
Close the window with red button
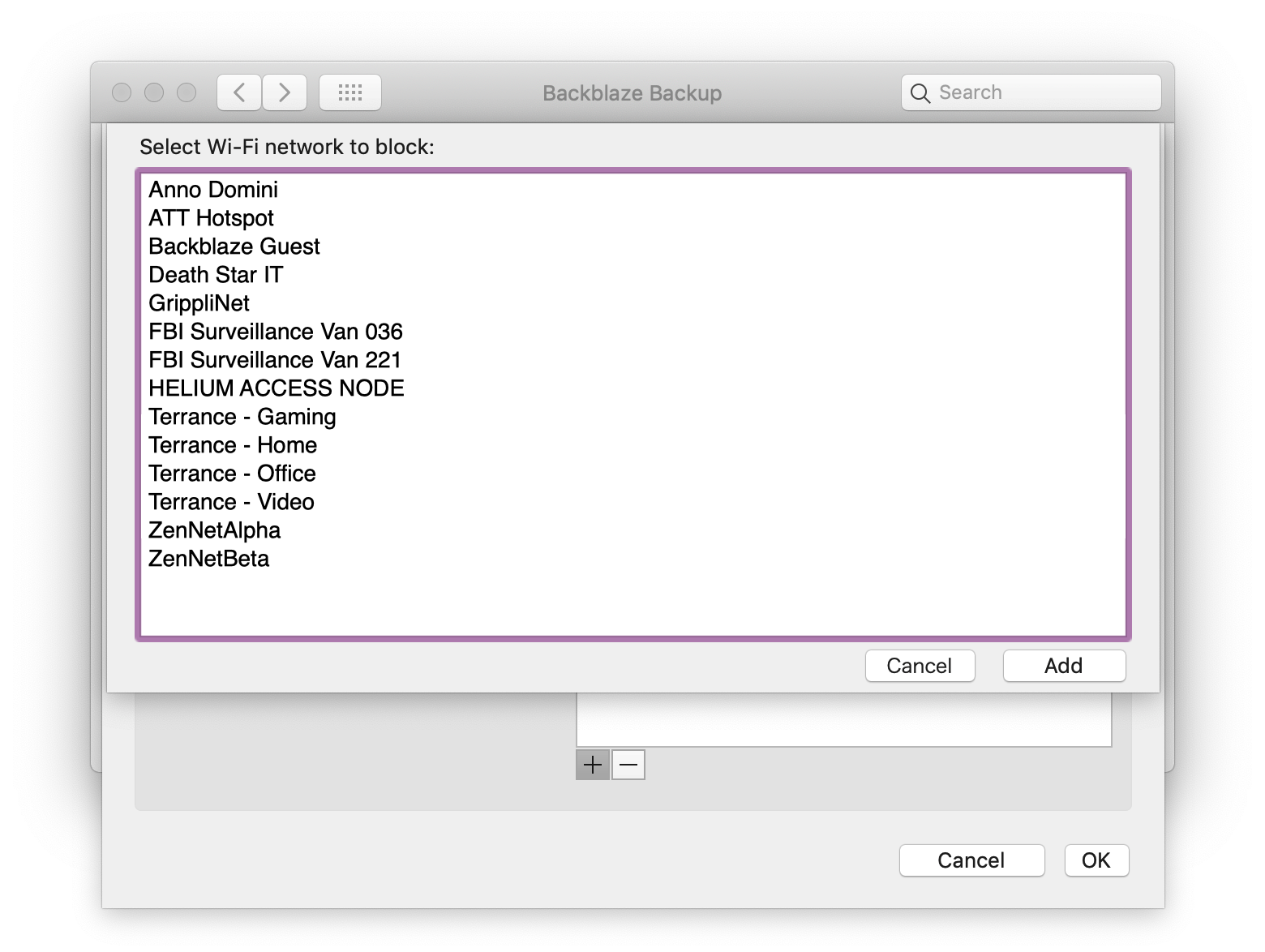(x=122, y=92)
